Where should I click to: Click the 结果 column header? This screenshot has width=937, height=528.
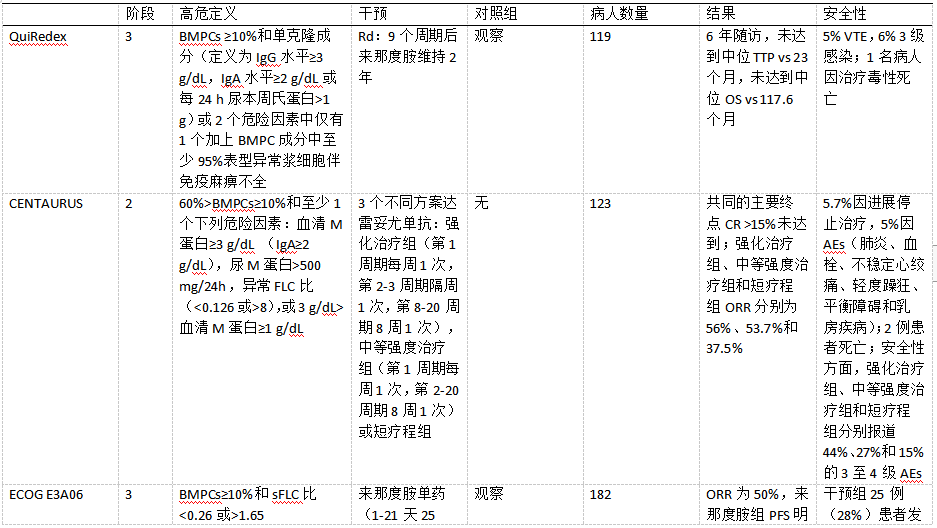[721, 14]
